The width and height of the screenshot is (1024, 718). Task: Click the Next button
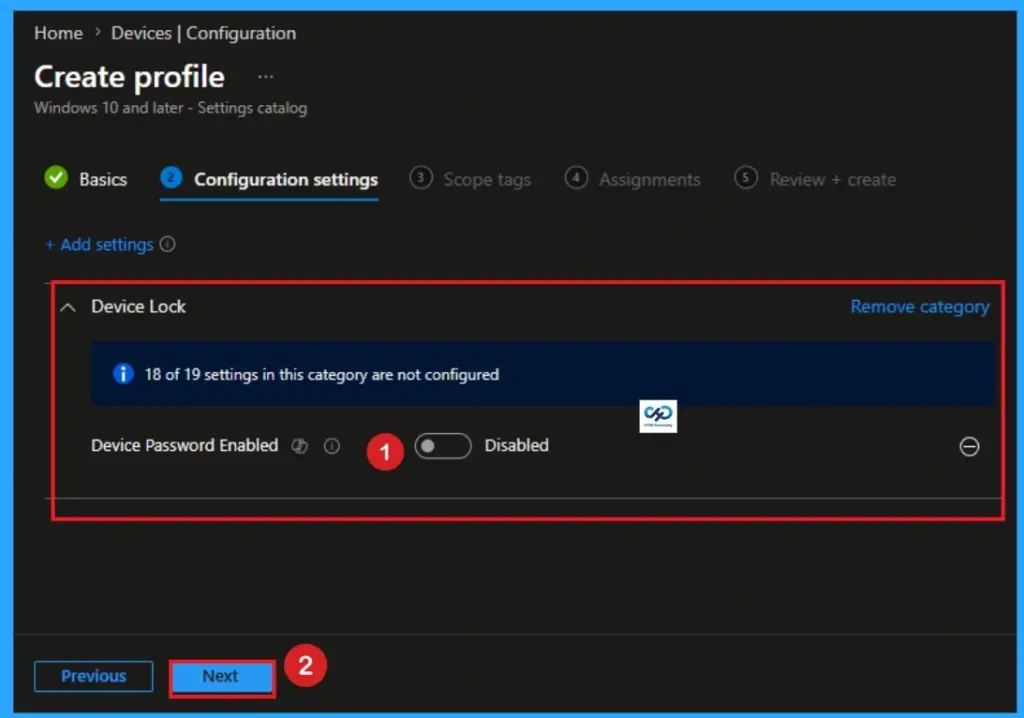[221, 676]
